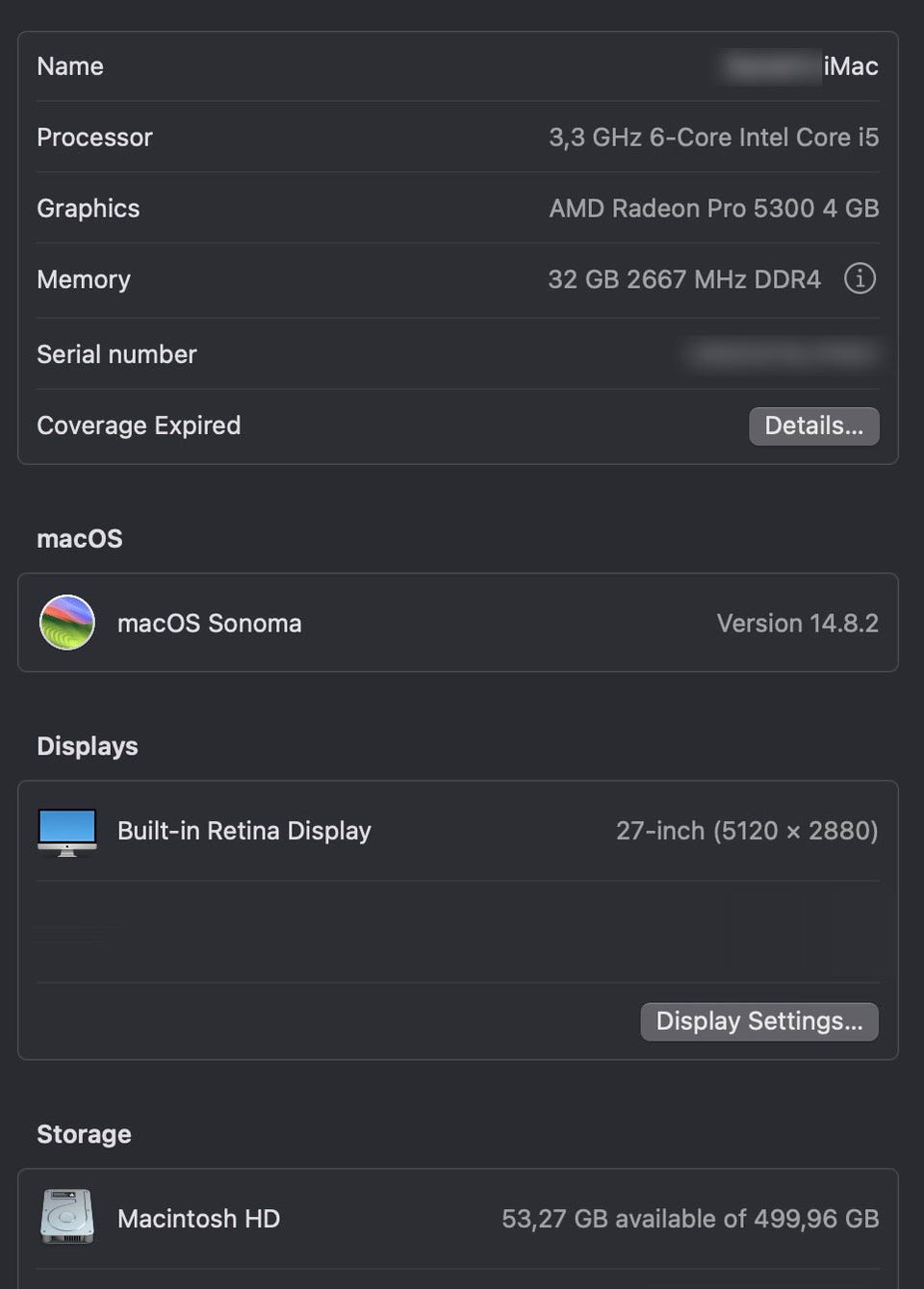Click the Displays section heading
The height and width of the screenshot is (1289, 924).
pos(87,746)
